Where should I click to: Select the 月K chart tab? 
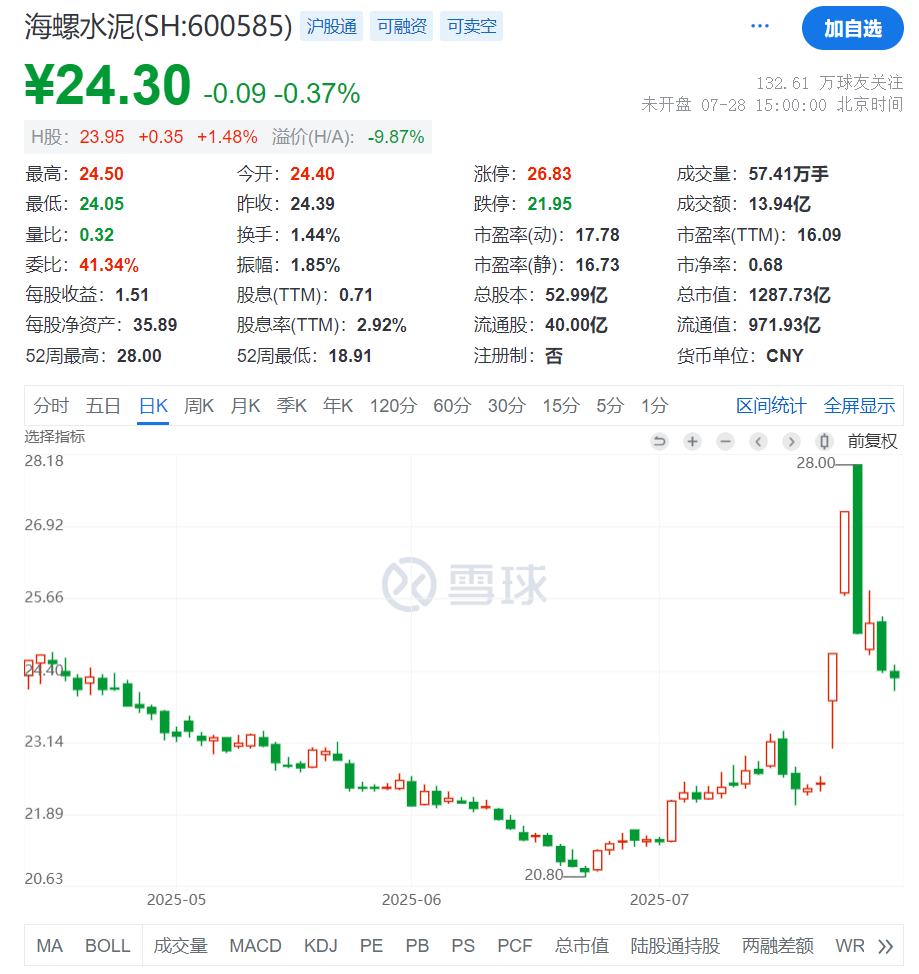coord(245,406)
